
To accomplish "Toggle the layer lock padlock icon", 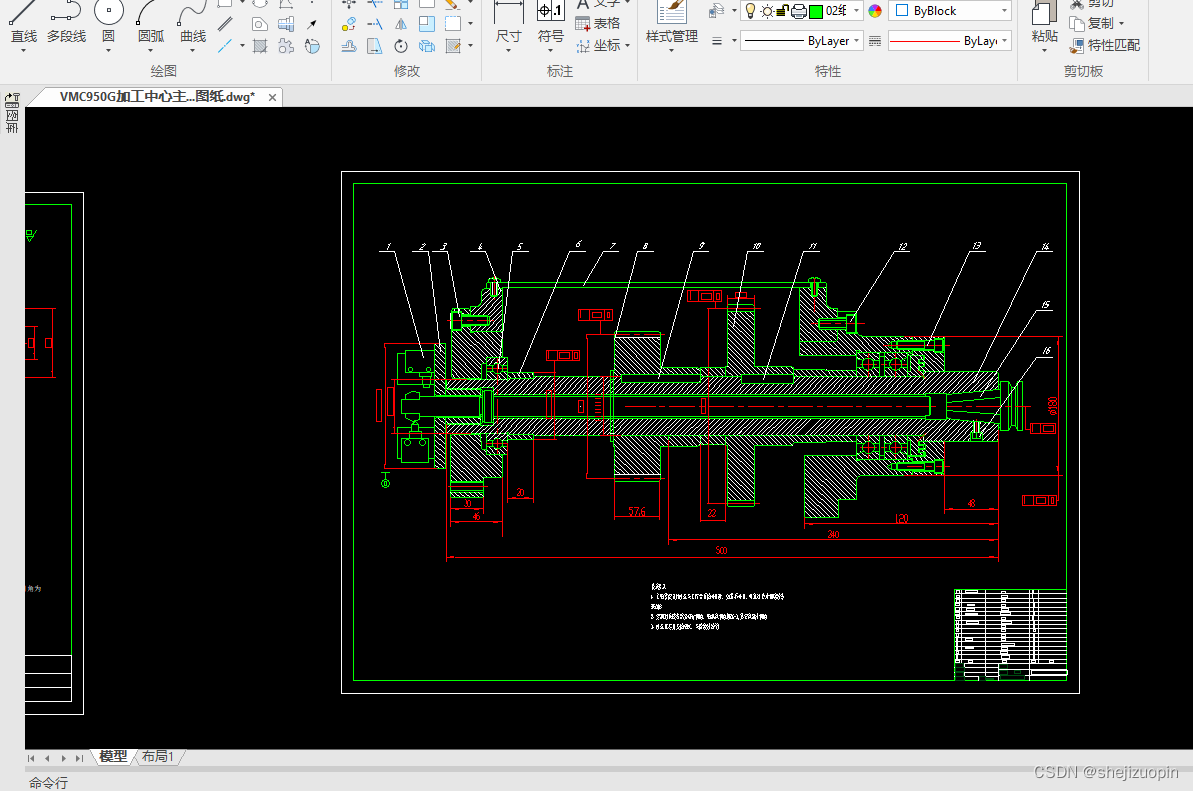I will (782, 11).
